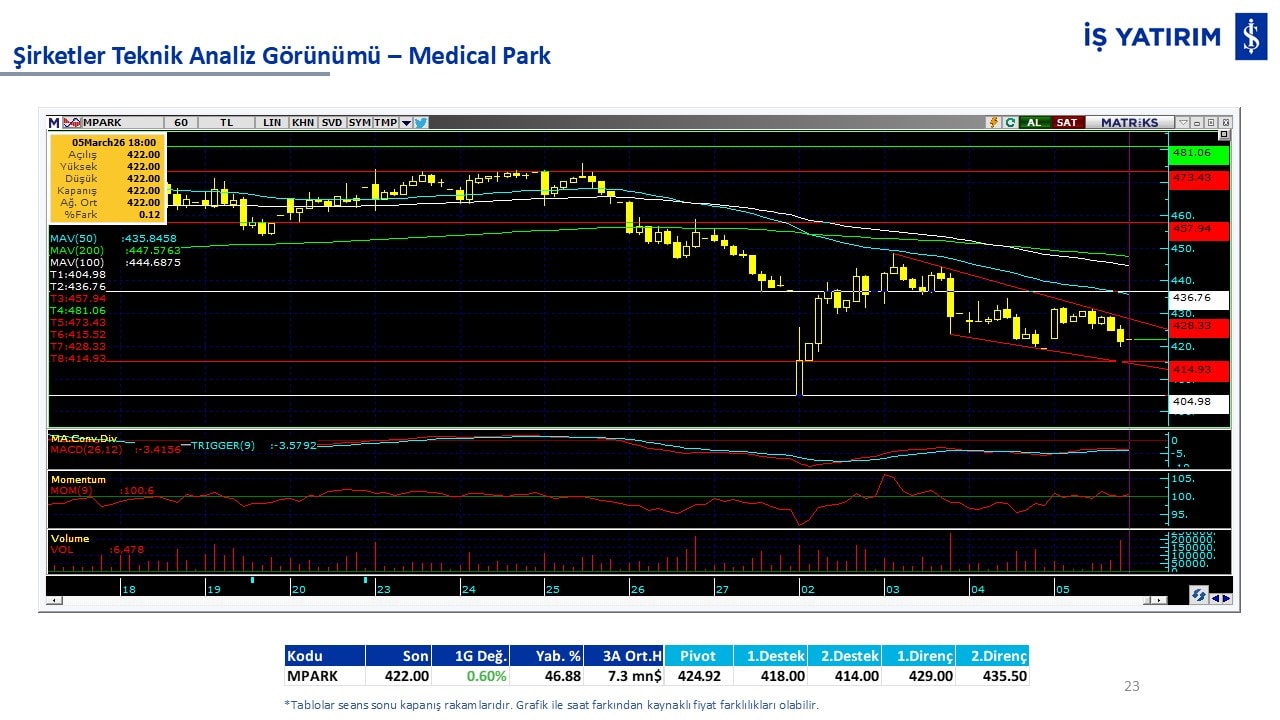The image size is (1280, 720).
Task: Click the Matriks M logo icon
Action: [x=54, y=123]
